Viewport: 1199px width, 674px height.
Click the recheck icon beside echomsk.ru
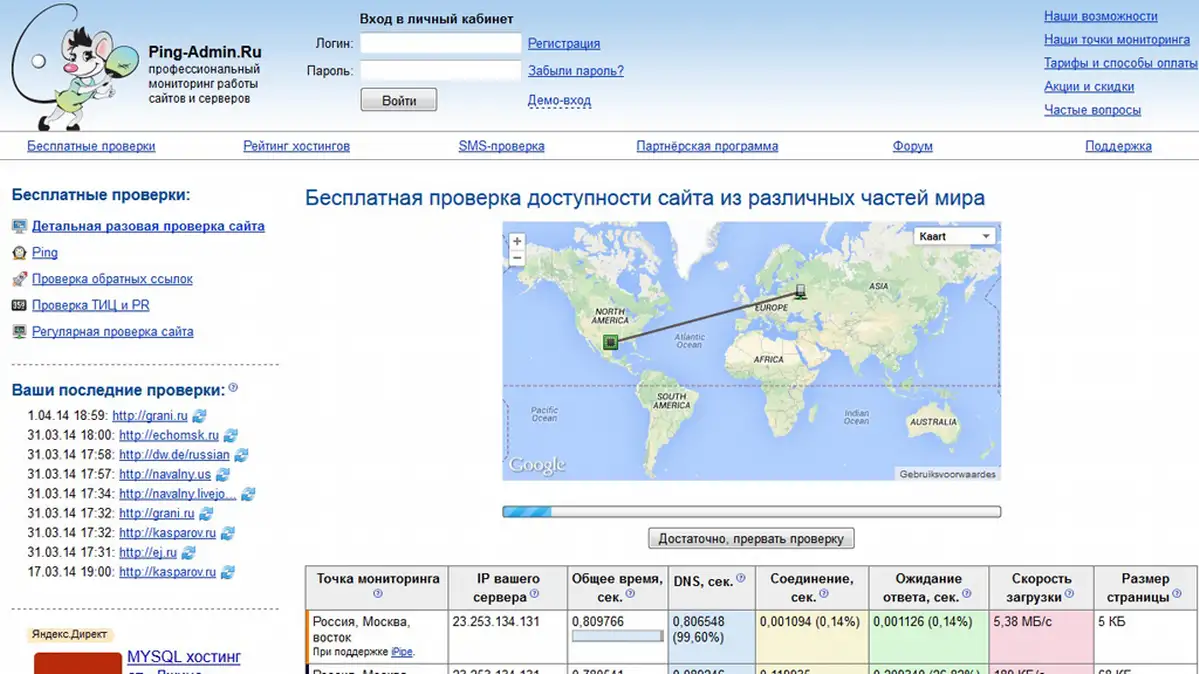pos(230,436)
